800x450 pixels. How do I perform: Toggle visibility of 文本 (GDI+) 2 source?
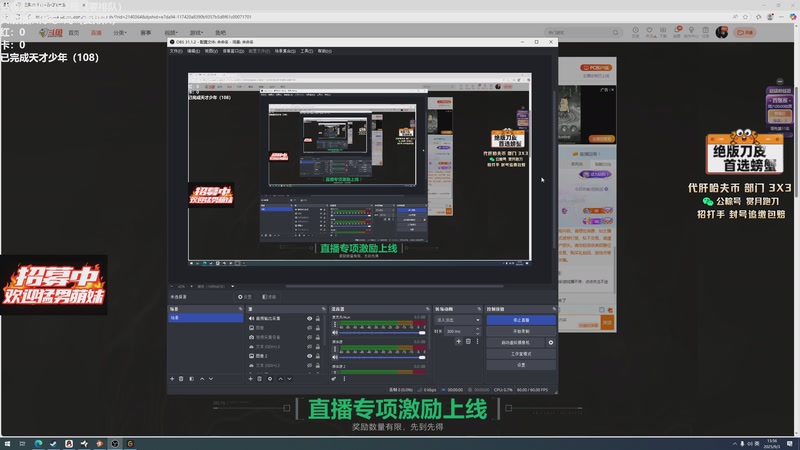tap(309, 365)
